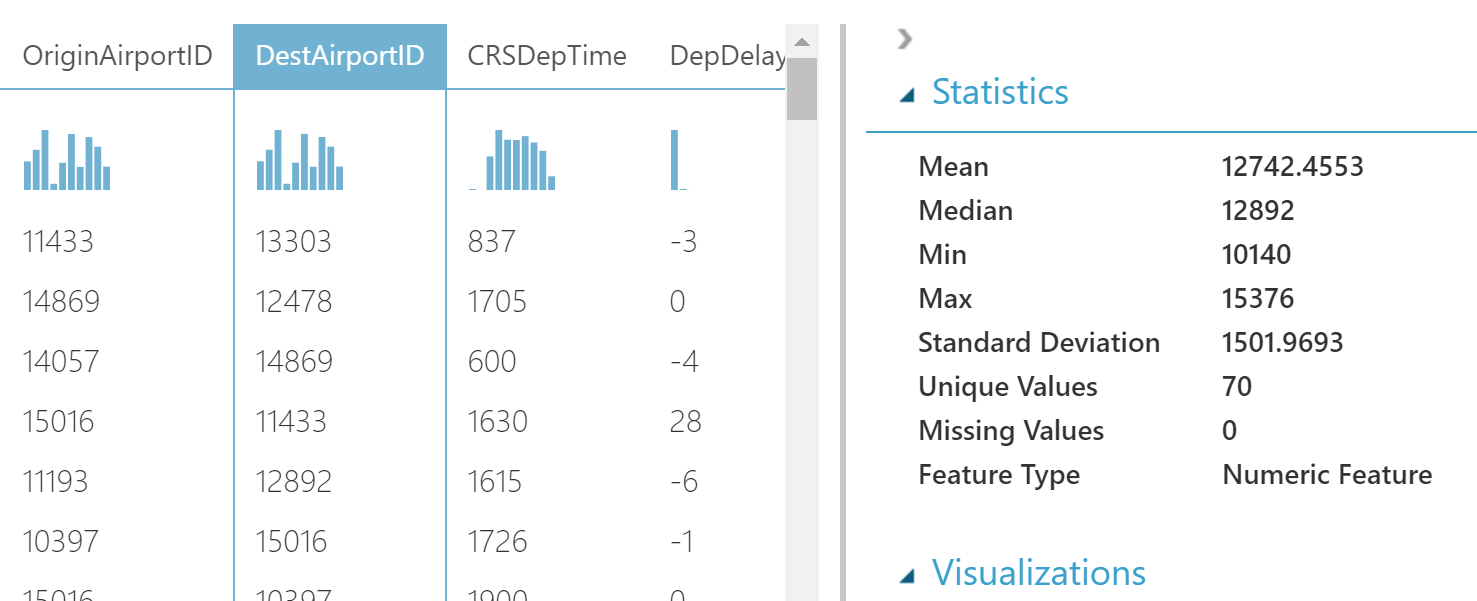Click the 28 value in DepDelay
The width and height of the screenshot is (1477, 601).
[x=686, y=422]
